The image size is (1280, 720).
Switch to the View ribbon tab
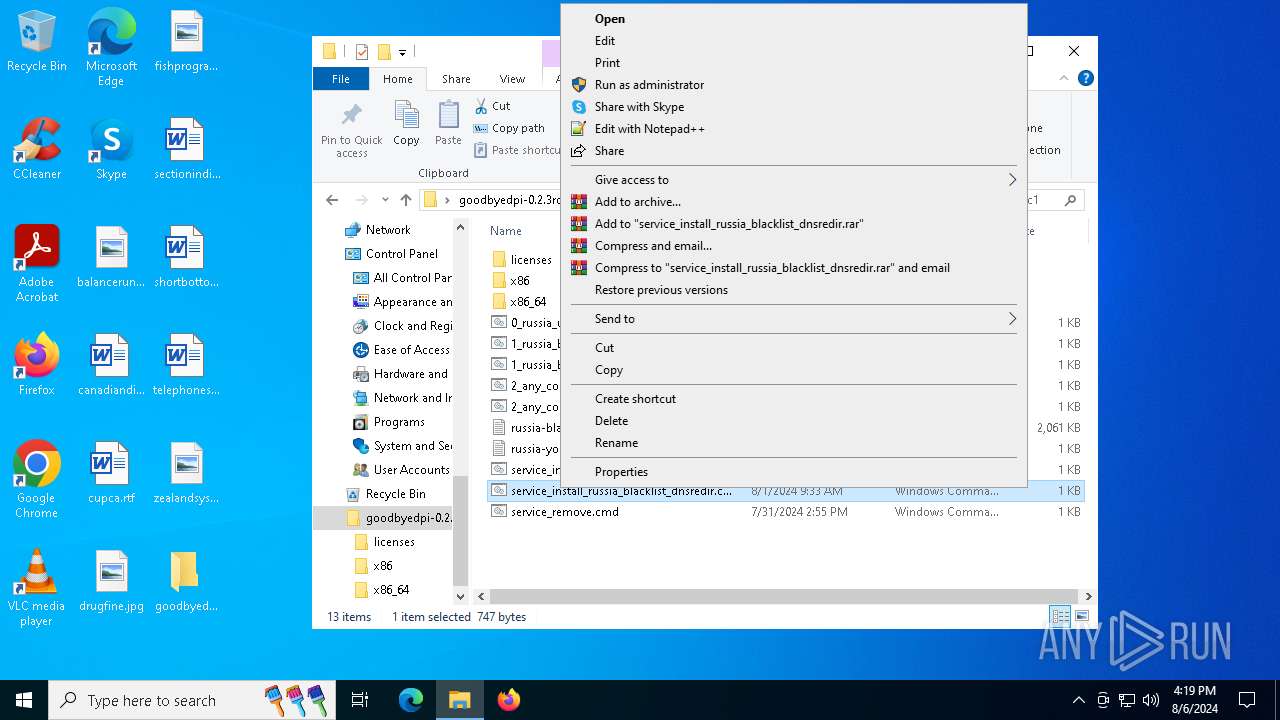point(512,79)
